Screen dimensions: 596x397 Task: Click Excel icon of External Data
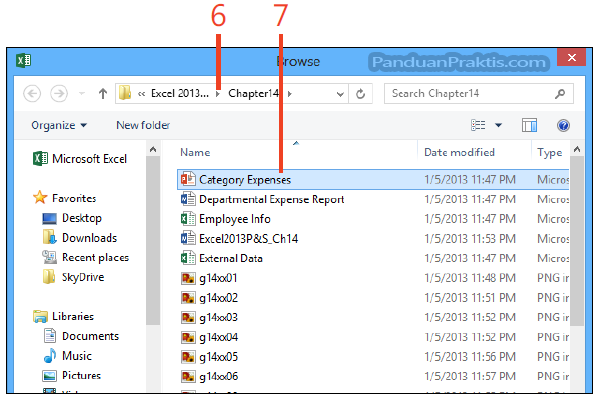click(x=188, y=258)
